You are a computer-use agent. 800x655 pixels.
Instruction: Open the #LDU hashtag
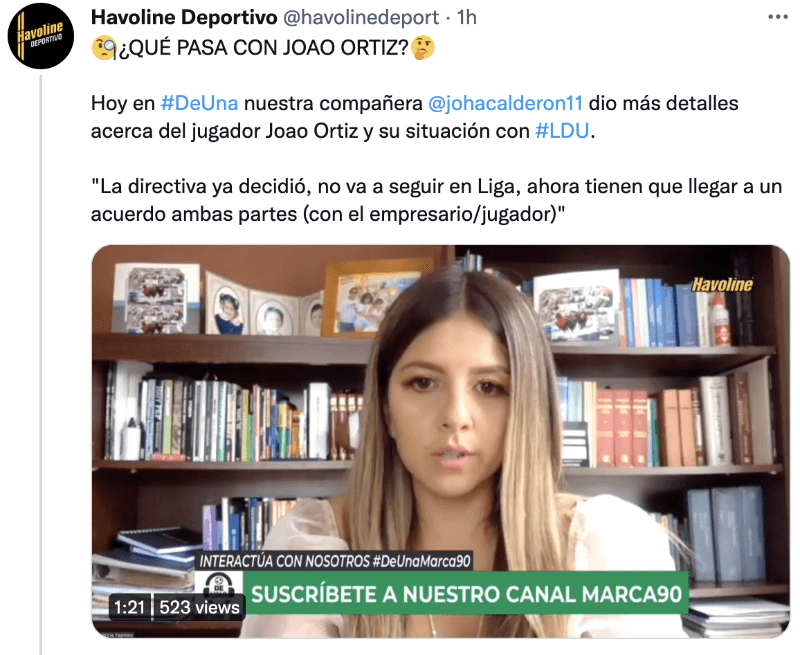tap(562, 131)
